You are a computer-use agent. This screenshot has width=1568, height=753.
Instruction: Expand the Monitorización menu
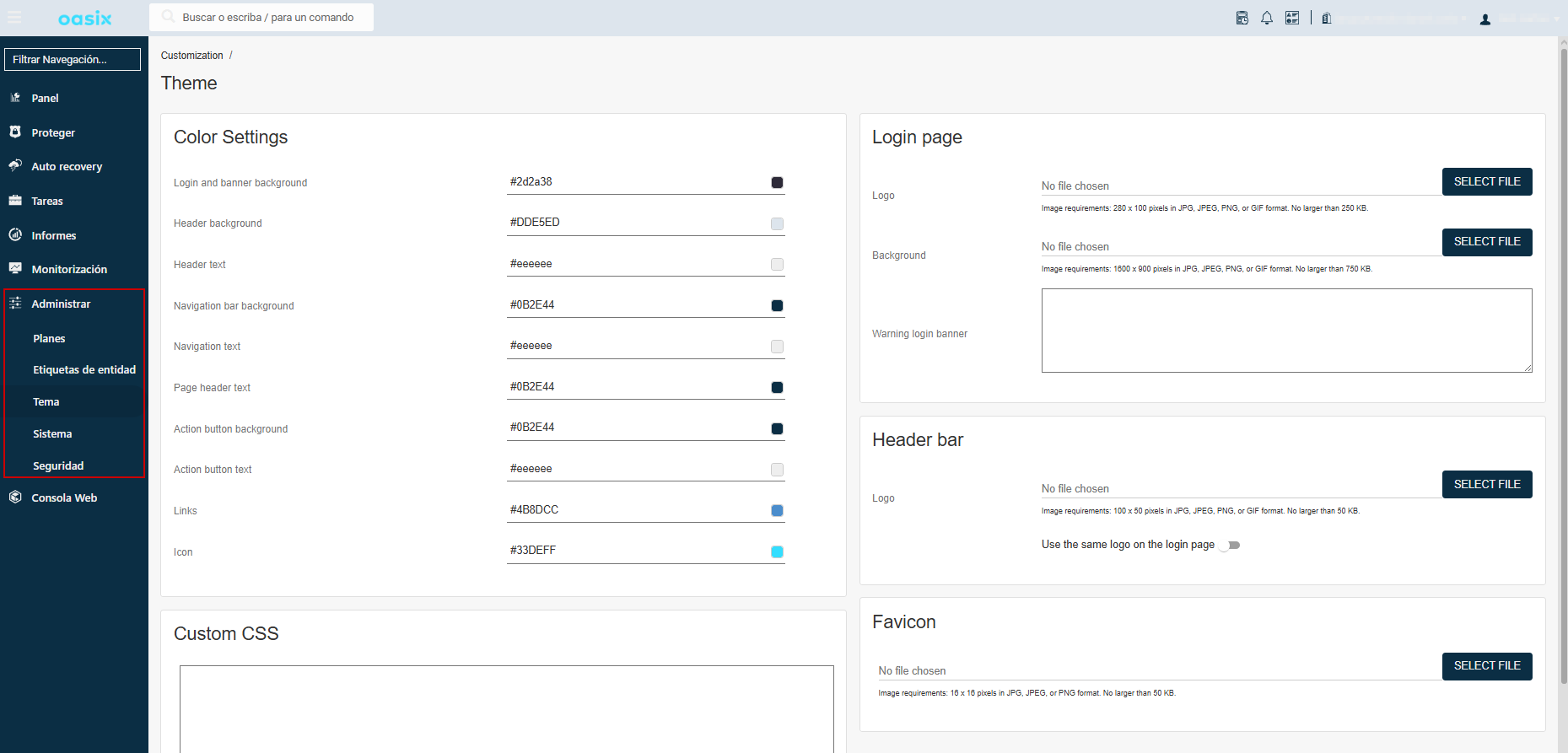[x=69, y=270]
